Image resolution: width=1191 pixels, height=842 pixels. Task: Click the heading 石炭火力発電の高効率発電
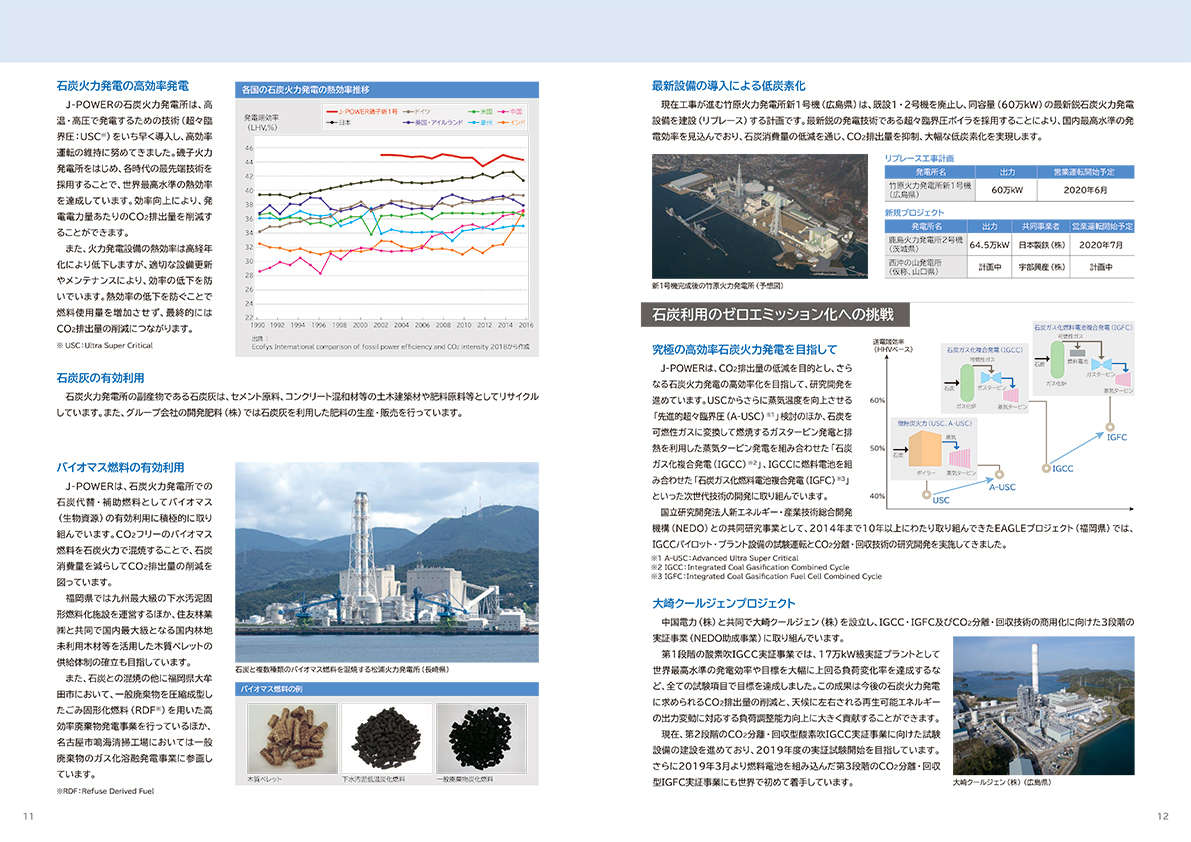(x=122, y=86)
